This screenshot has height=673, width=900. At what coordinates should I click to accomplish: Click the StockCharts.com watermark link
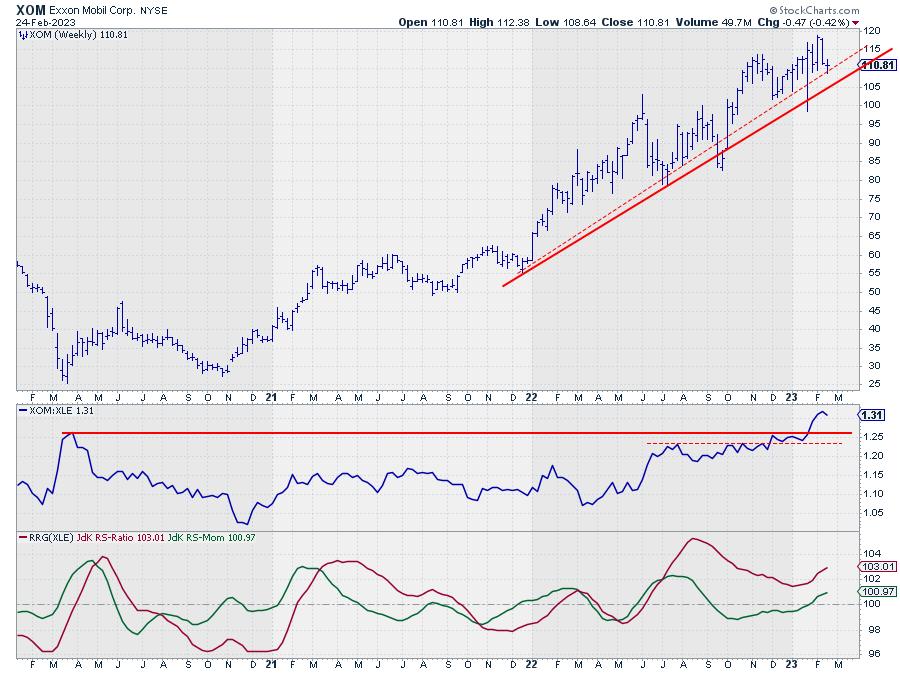tap(814, 10)
